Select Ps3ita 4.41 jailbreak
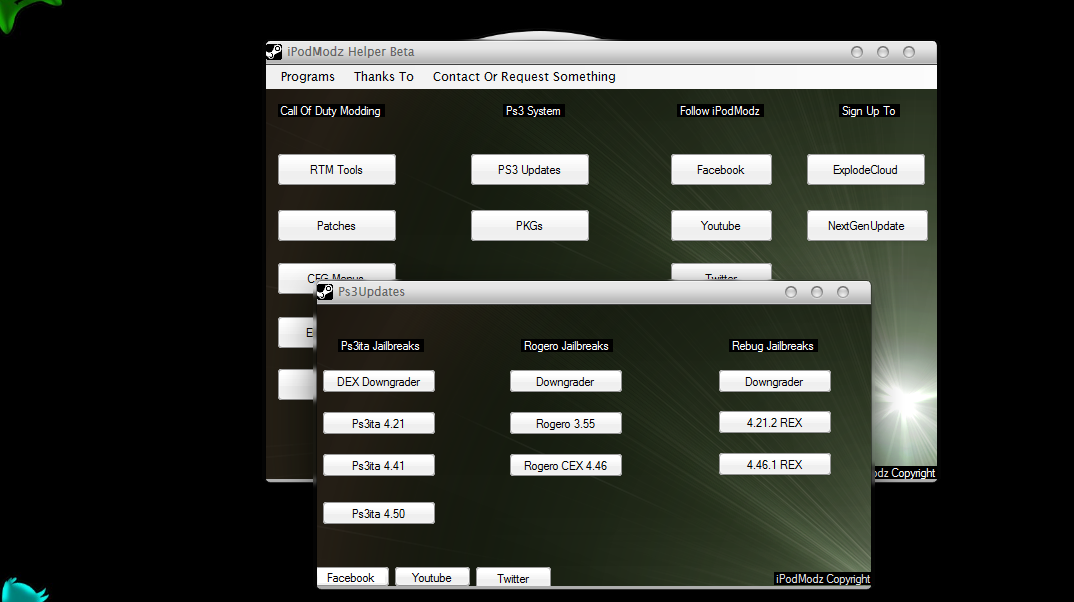1074x602 pixels. coord(379,465)
